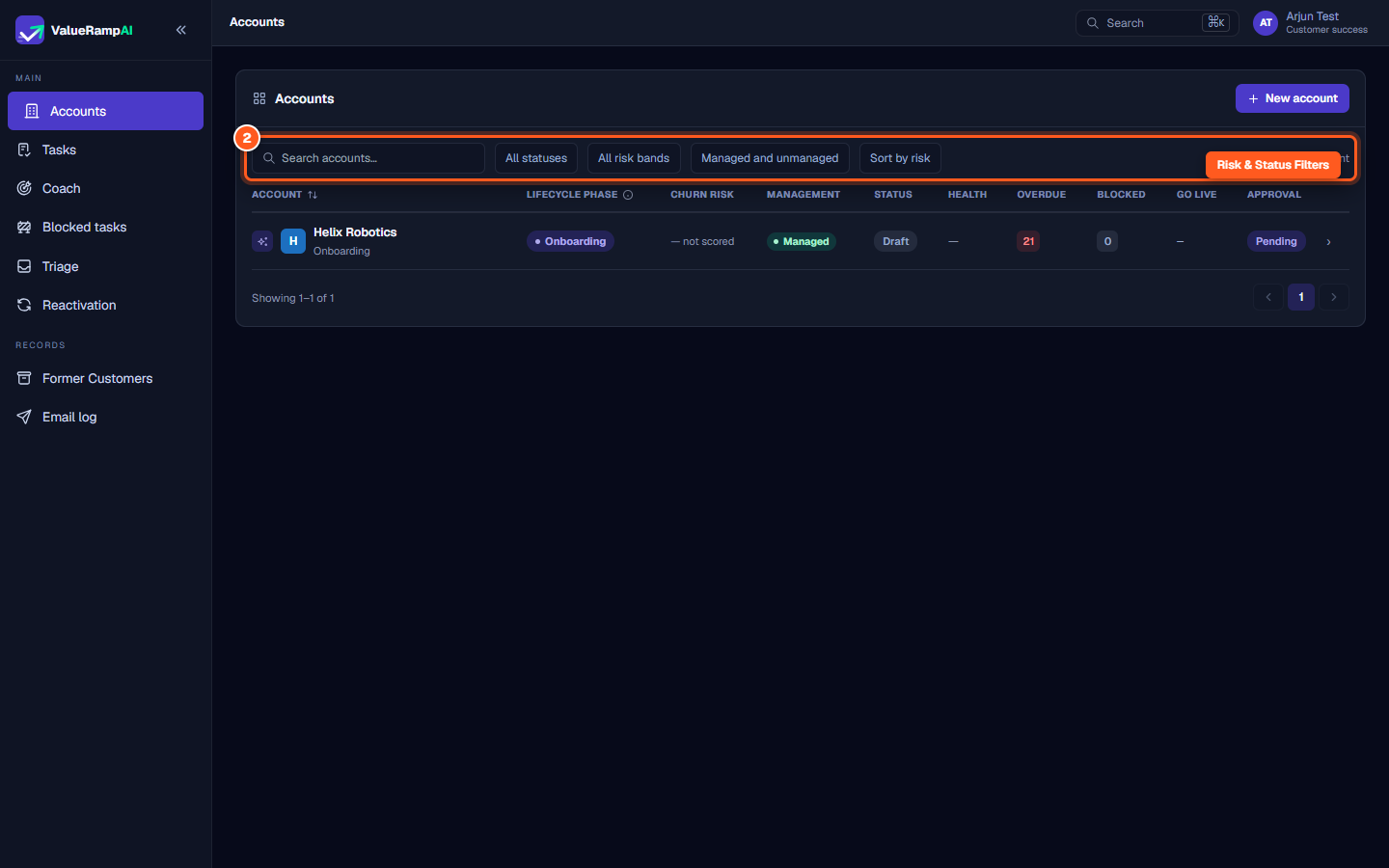Open the Helix Robotics account
The width and height of the screenshot is (1389, 868).
(x=355, y=232)
